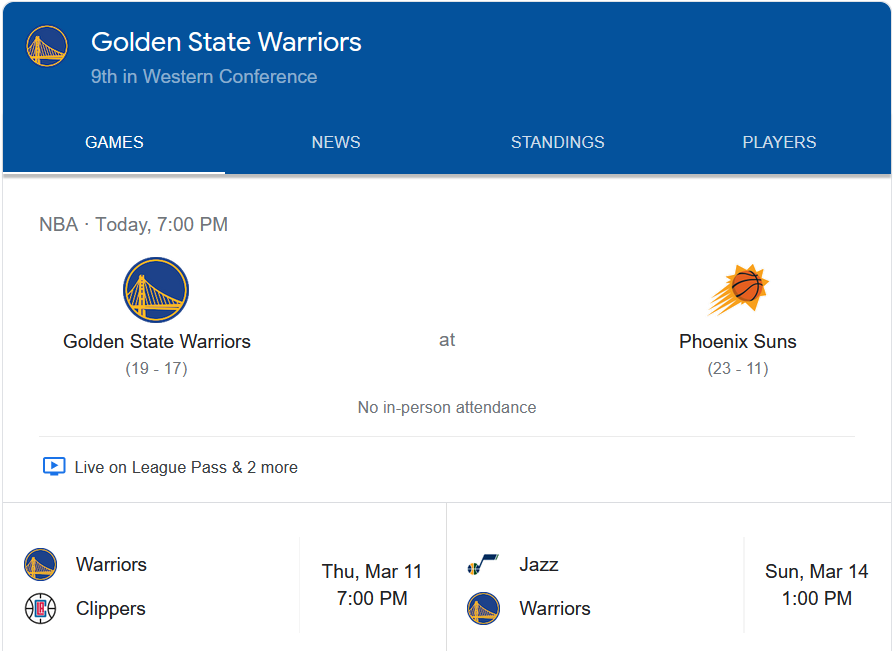
Task: Click the Phoenix Suns team logo
Action: pos(738,290)
